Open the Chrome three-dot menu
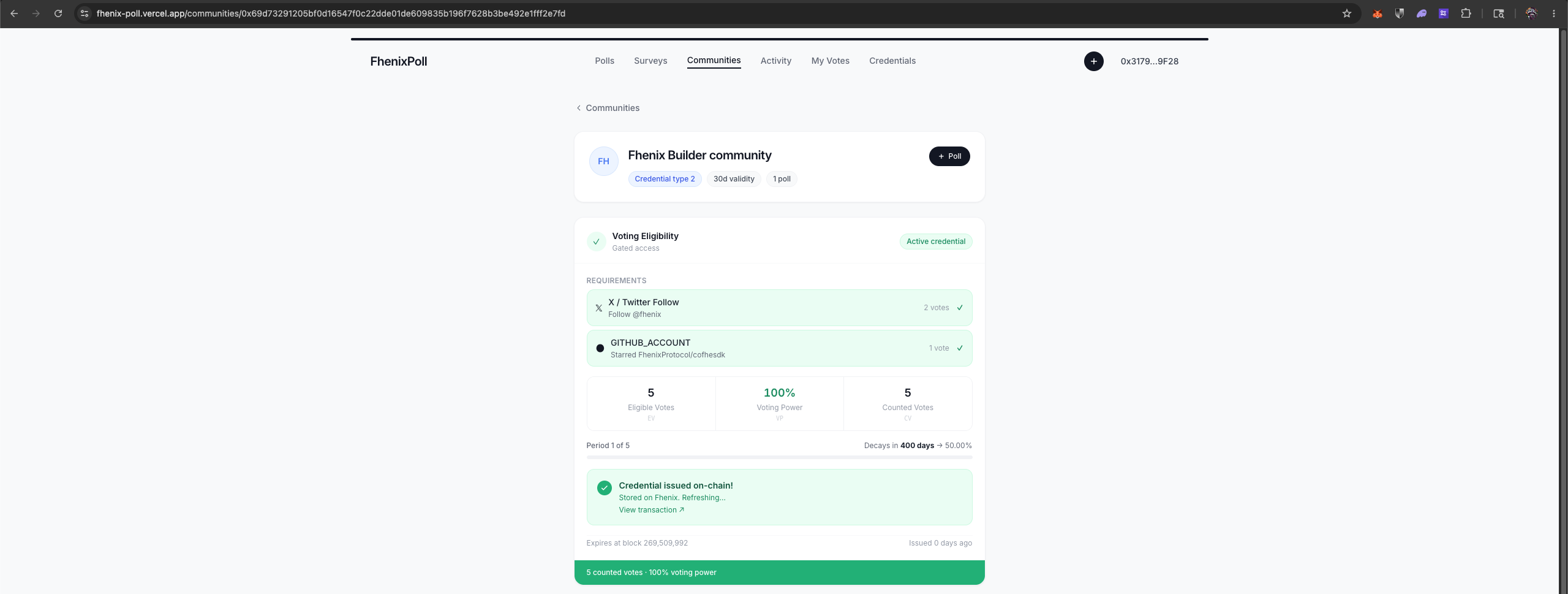The height and width of the screenshot is (594, 1568). [1554, 13]
